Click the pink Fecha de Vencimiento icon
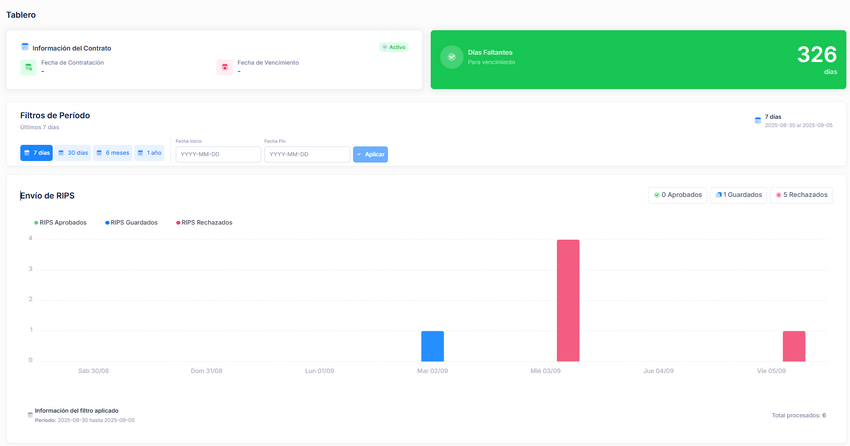The width and height of the screenshot is (850, 446). [225, 67]
